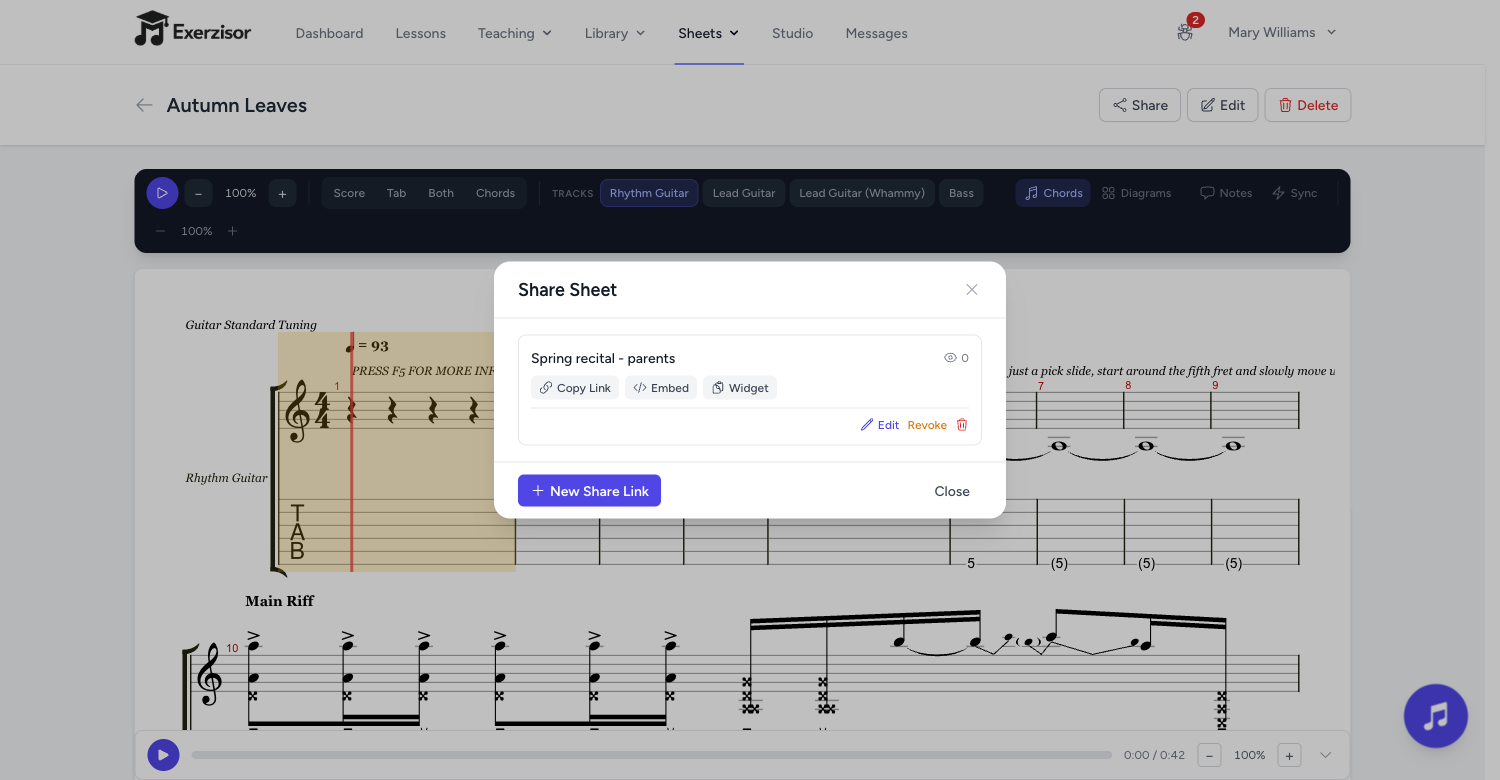Click the 0:00 / 0:42 time display
This screenshot has width=1500, height=780.
1152,755
